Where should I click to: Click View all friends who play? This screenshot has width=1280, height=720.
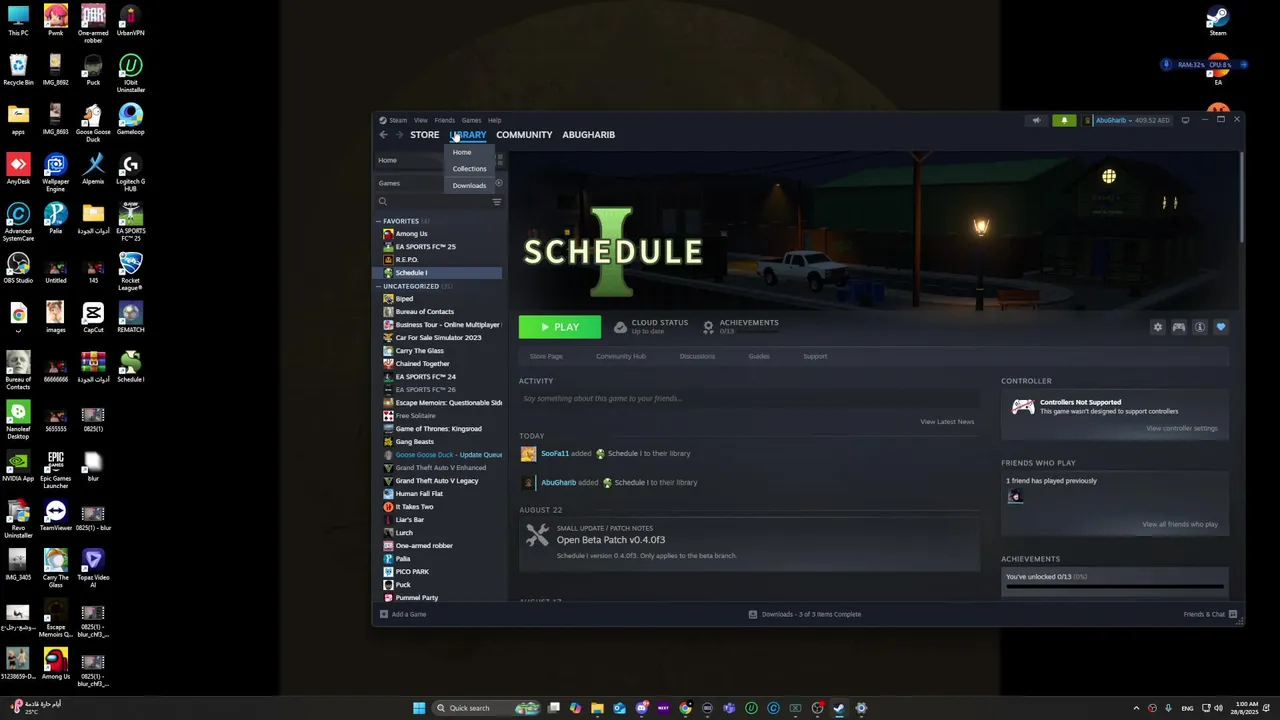(1180, 525)
